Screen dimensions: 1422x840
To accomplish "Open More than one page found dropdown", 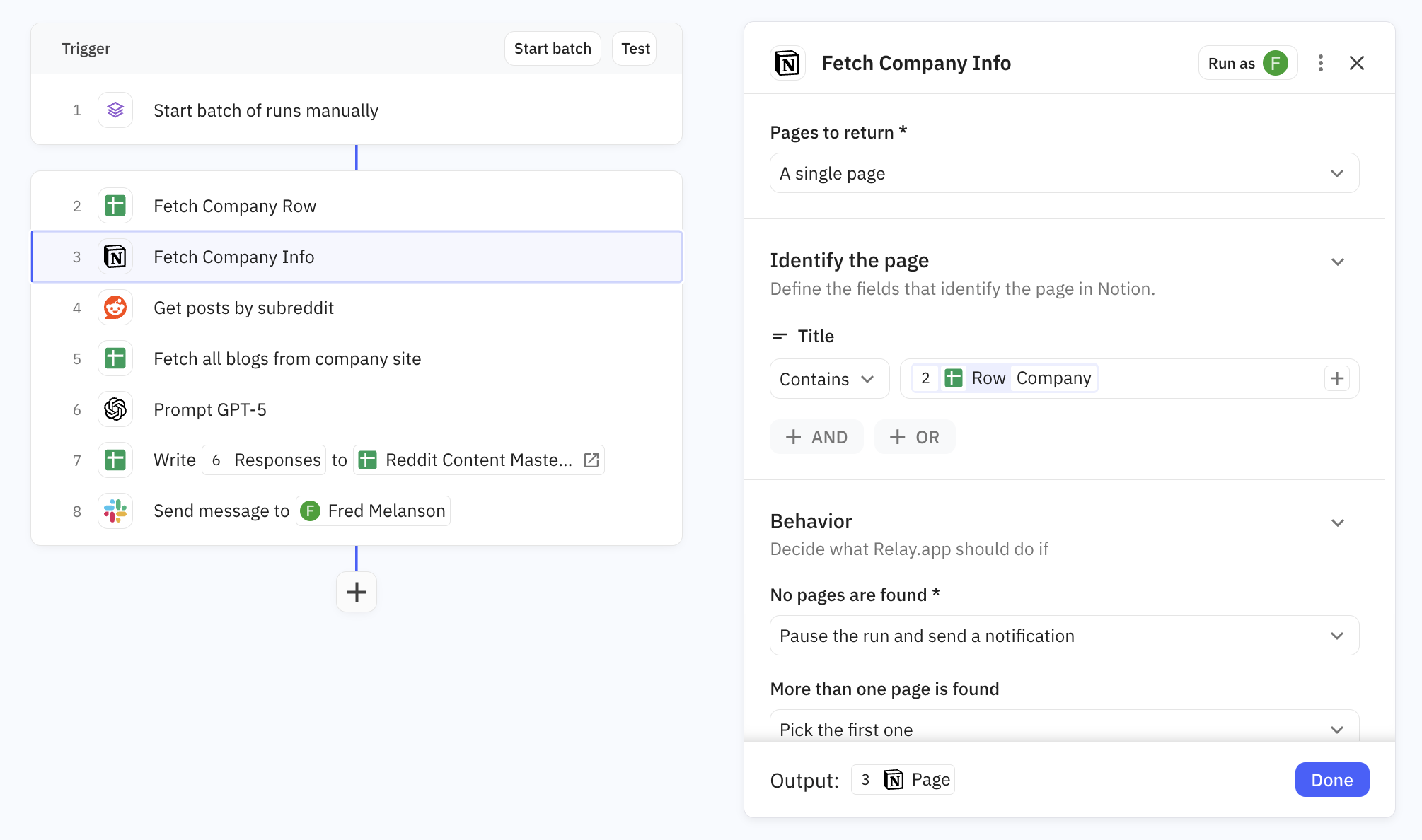I will (x=1063, y=729).
